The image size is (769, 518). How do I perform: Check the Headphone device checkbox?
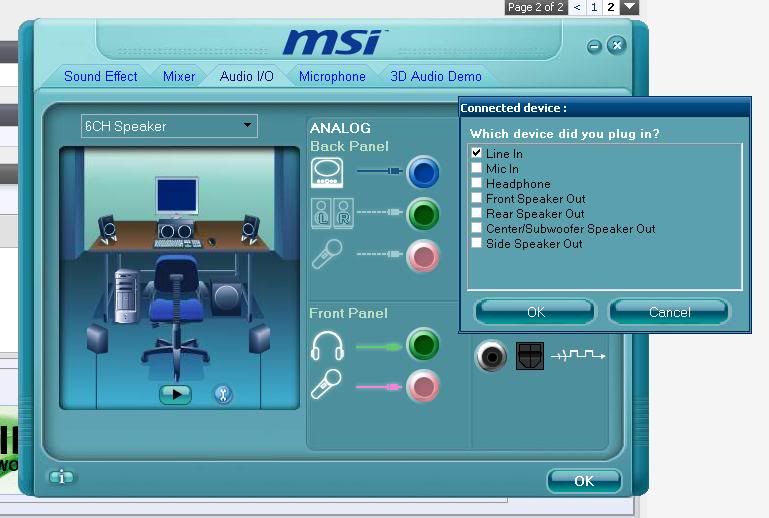tap(477, 184)
